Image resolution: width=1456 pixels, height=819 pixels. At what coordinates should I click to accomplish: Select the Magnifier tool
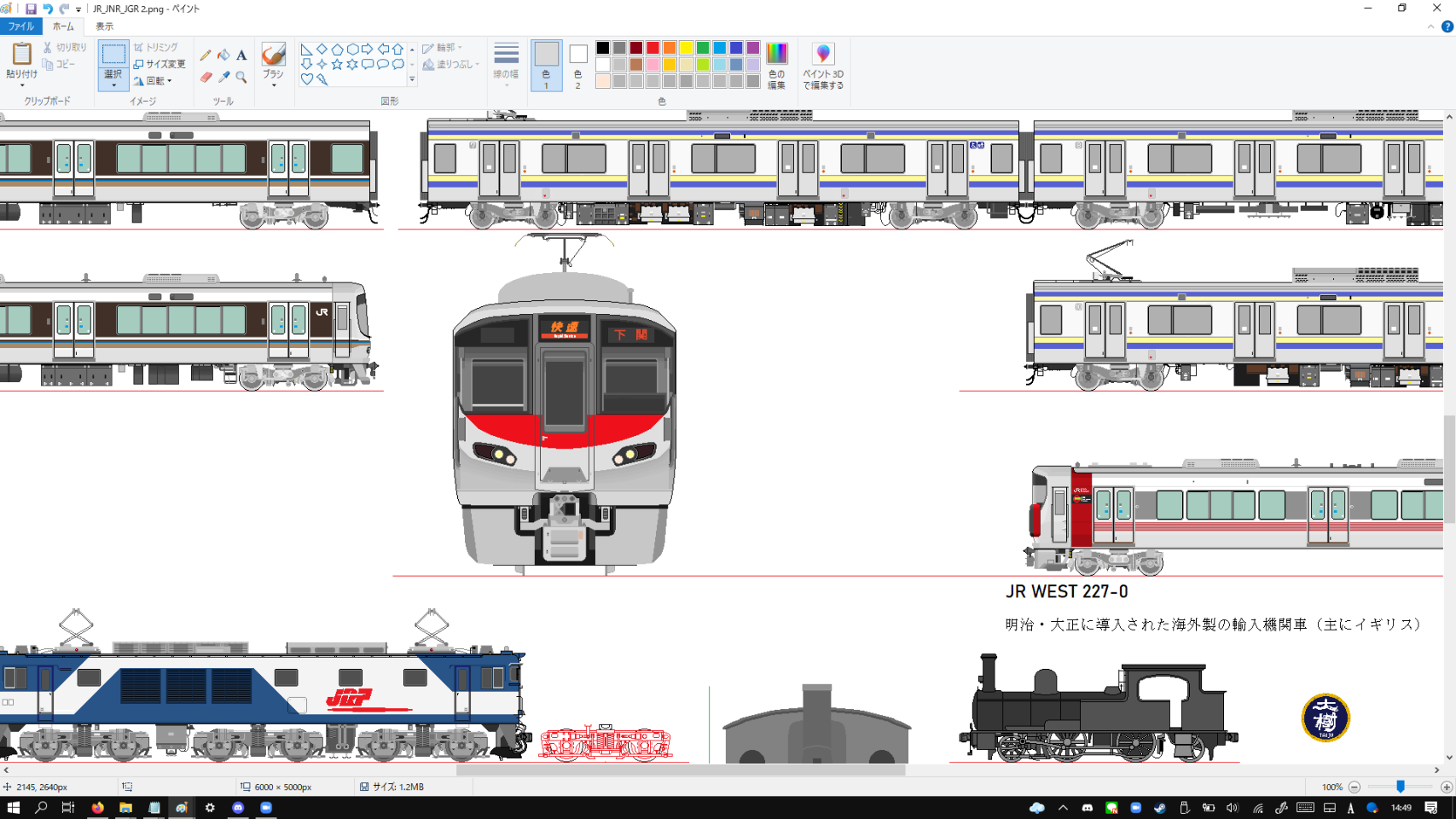pyautogui.click(x=241, y=78)
